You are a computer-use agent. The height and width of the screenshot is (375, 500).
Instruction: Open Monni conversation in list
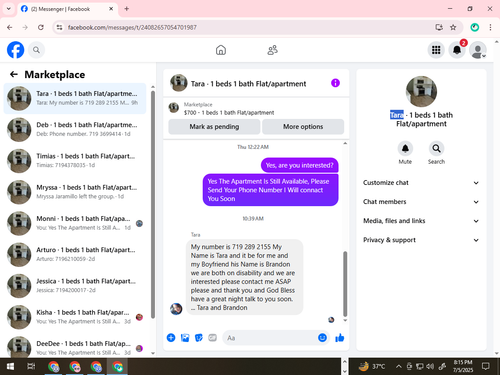tap(75, 223)
